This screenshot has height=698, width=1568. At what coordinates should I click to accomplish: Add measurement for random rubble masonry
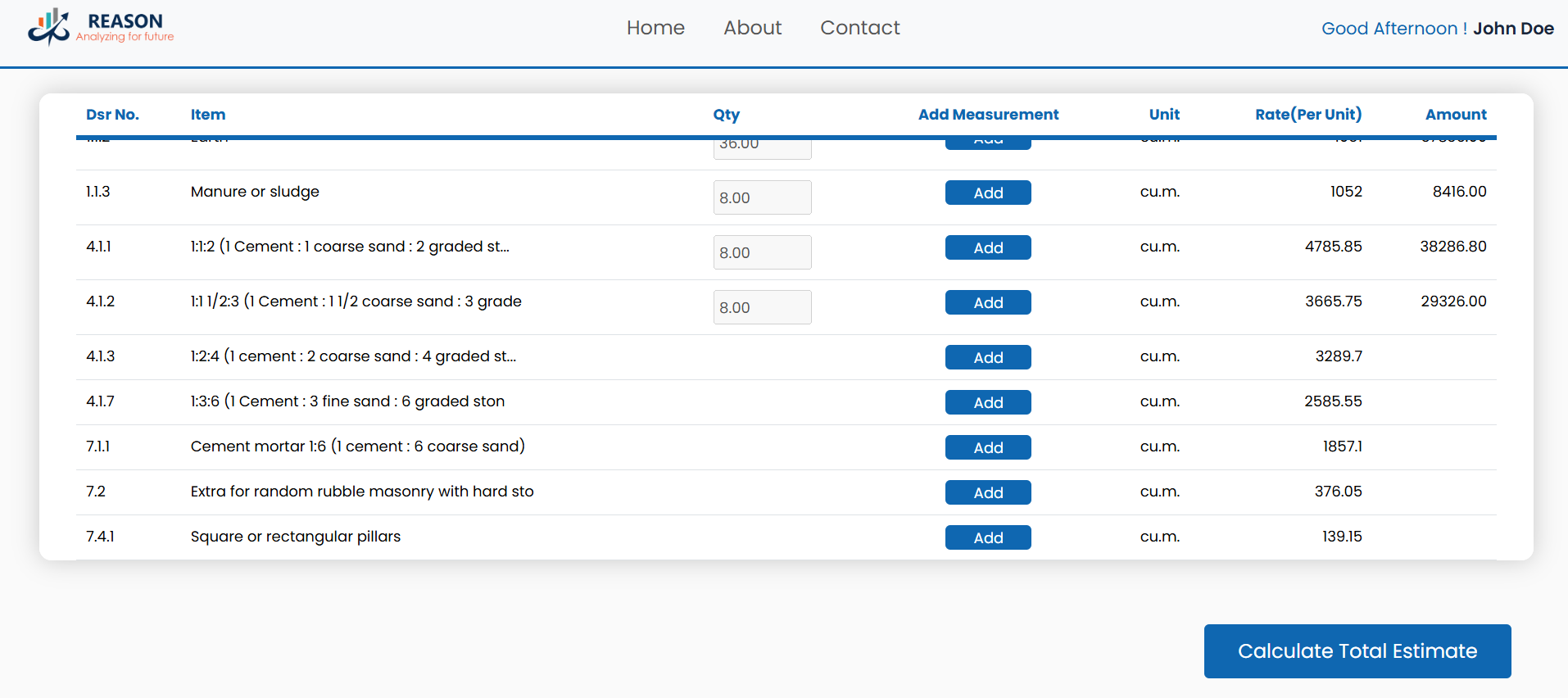(987, 492)
